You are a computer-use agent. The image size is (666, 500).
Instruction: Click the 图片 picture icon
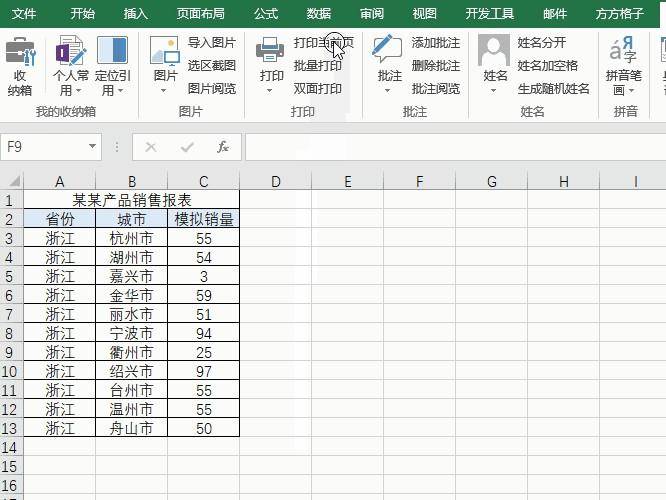(165, 51)
